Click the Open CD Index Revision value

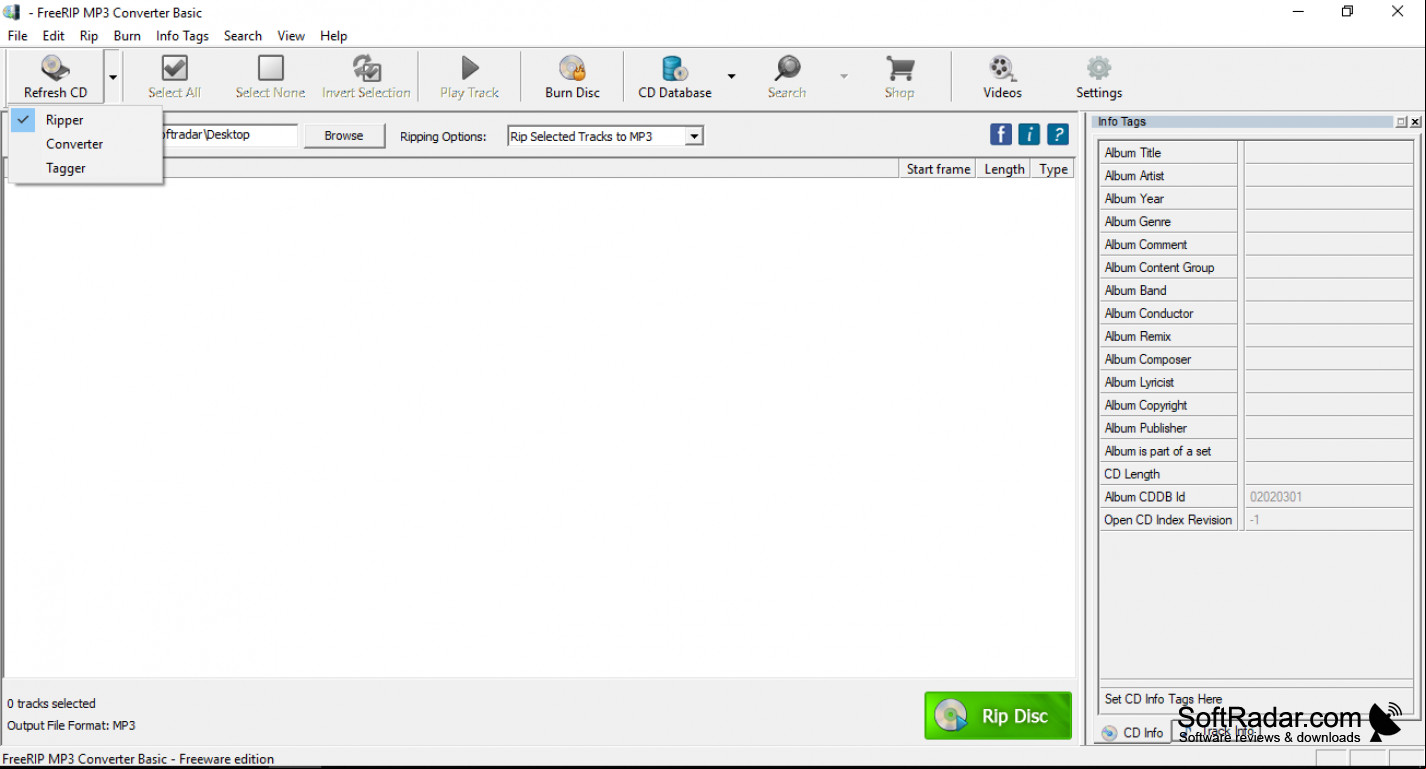pos(1329,520)
